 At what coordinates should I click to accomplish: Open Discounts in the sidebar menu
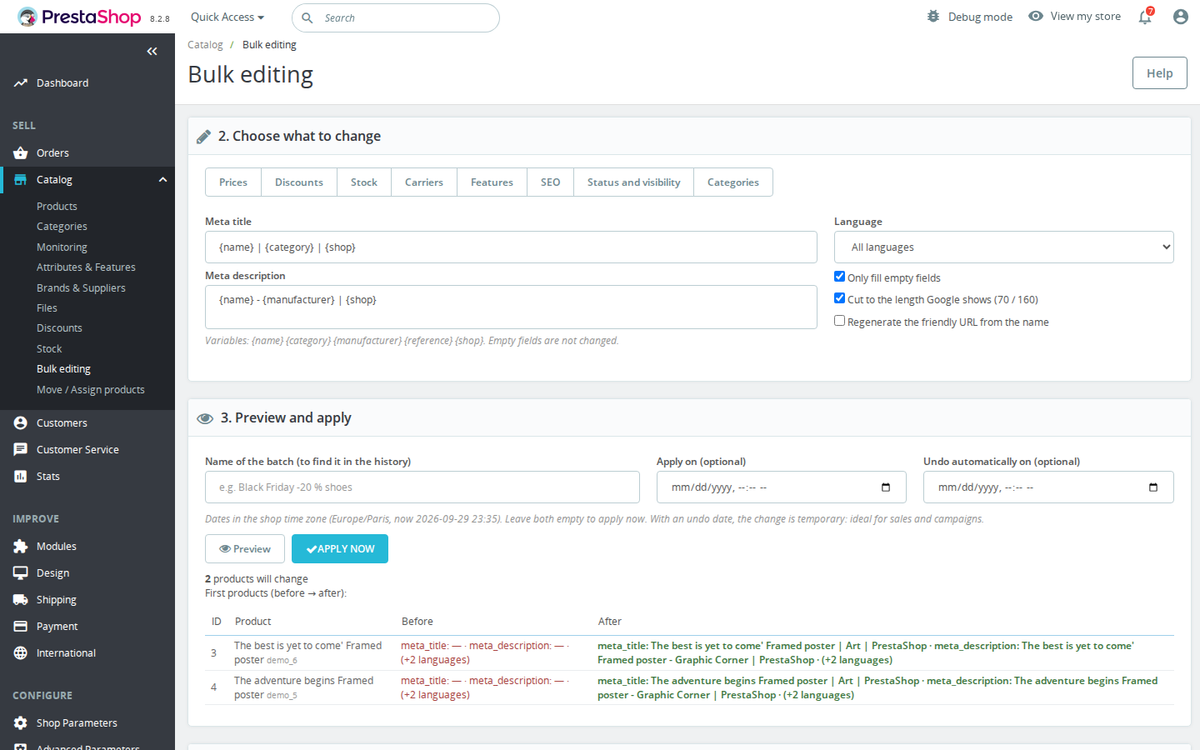(60, 328)
